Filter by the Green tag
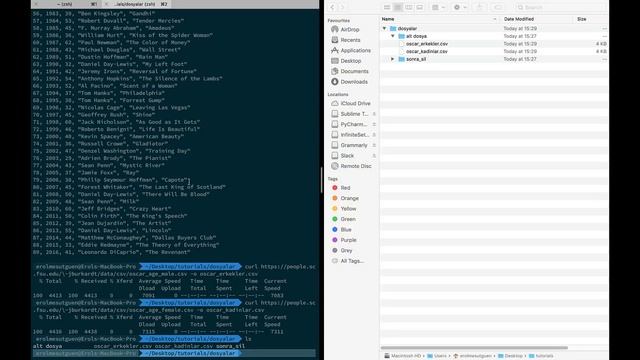The height and width of the screenshot is (360, 640). [344, 219]
